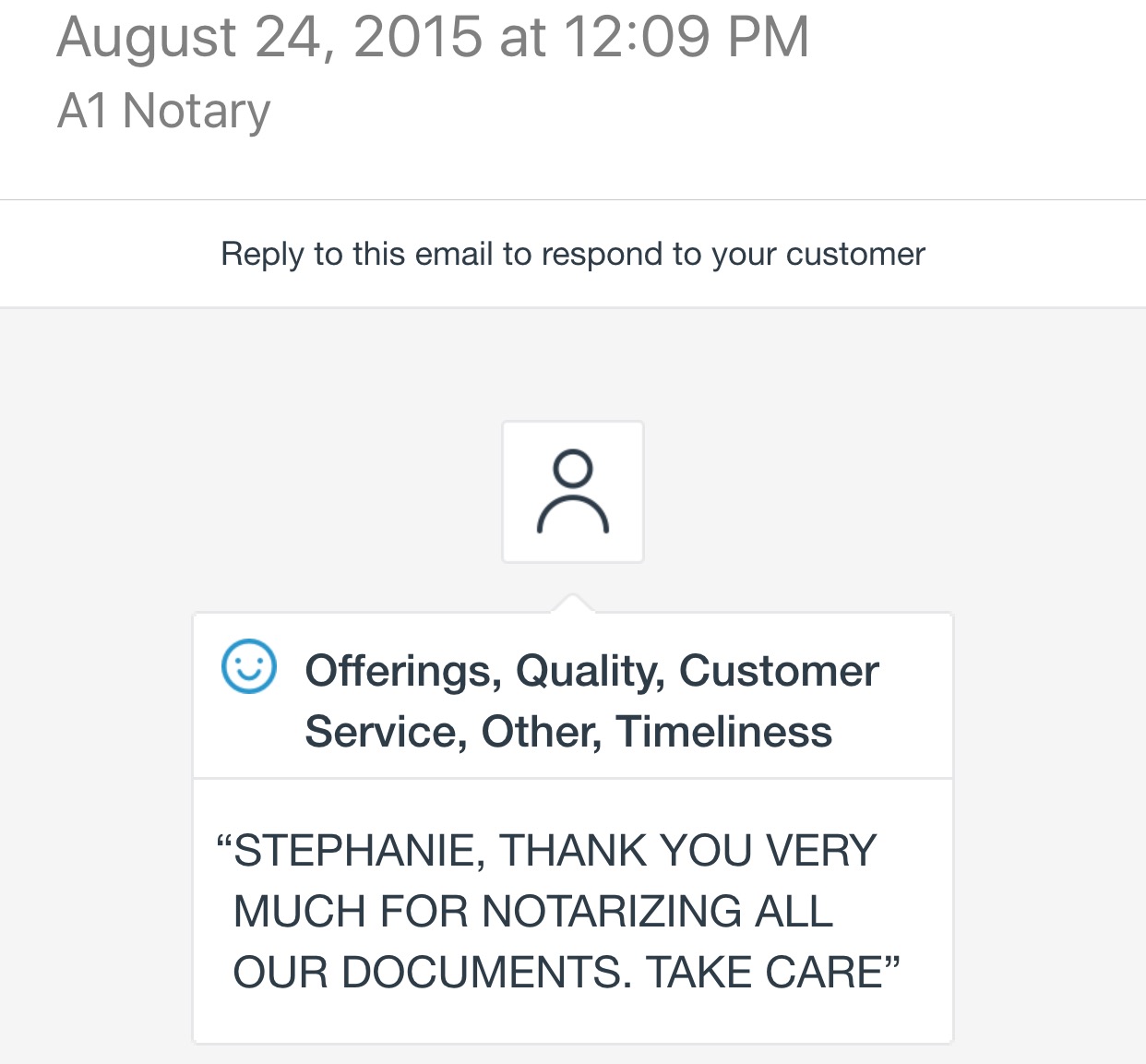Click the customer profile avatar icon

pyautogui.click(x=573, y=492)
